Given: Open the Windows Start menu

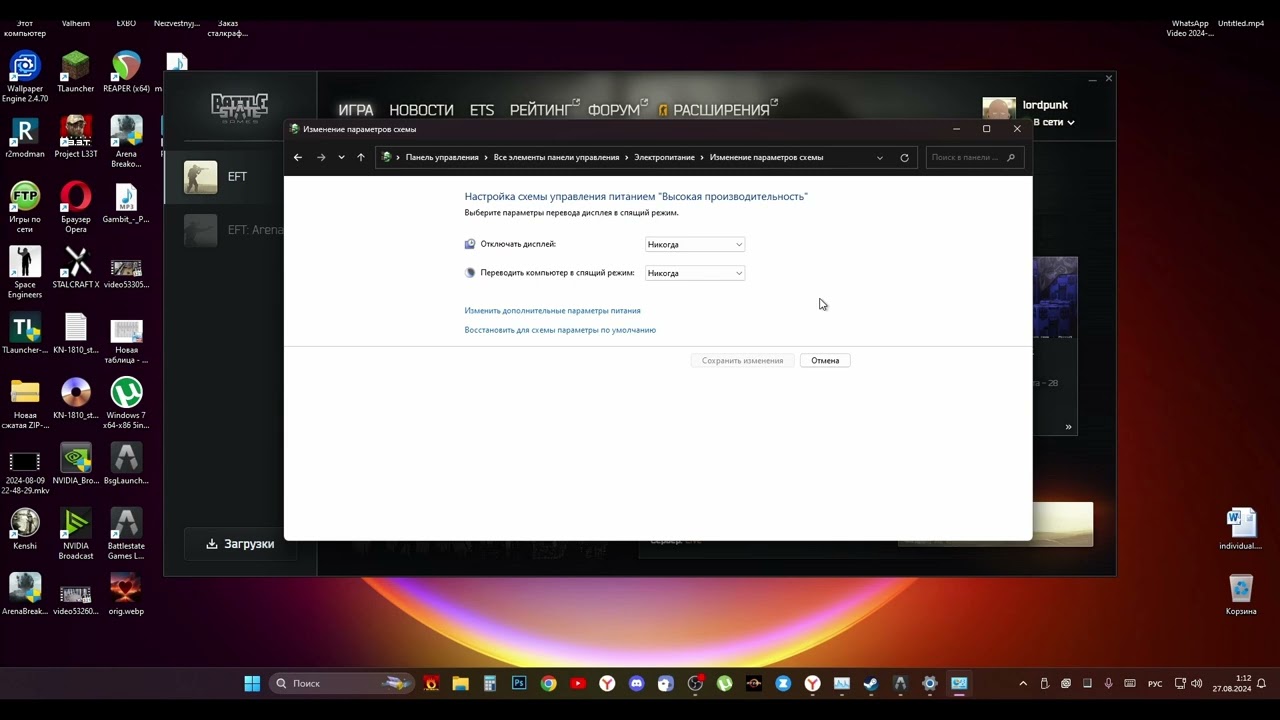Looking at the screenshot, I should (252, 684).
